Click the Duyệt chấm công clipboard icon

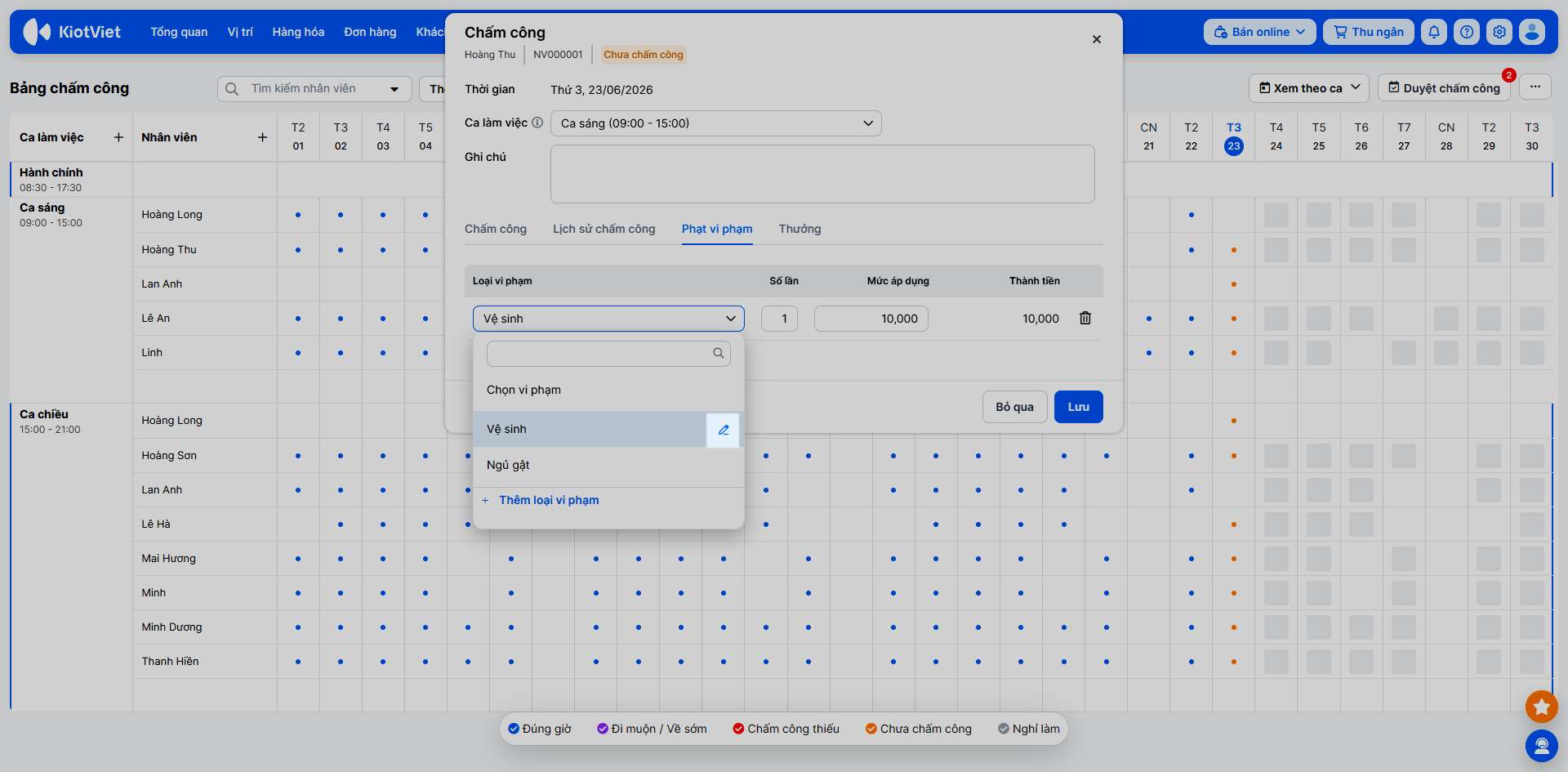pos(1394,87)
